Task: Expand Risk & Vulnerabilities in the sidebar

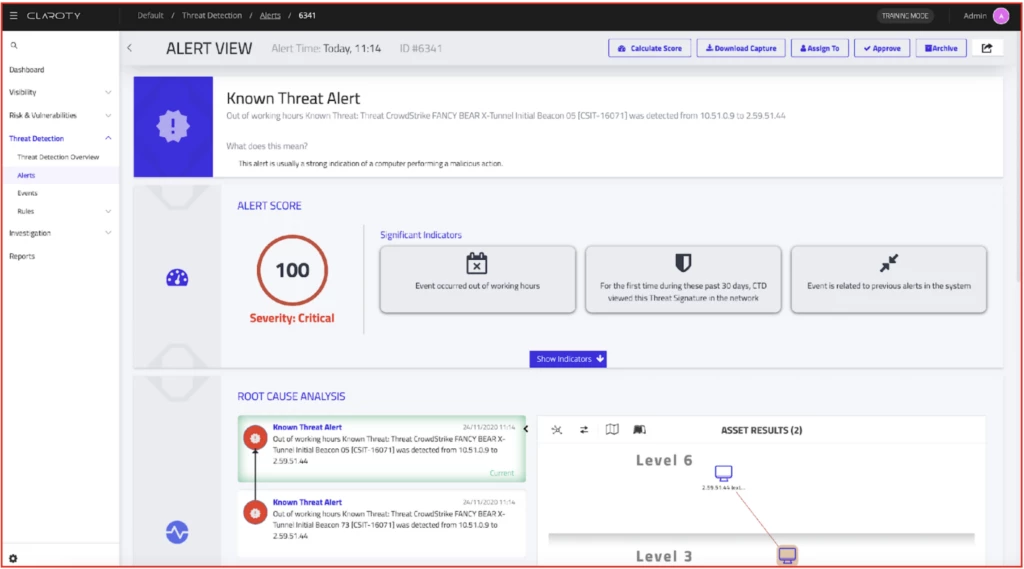Action: click(60, 115)
